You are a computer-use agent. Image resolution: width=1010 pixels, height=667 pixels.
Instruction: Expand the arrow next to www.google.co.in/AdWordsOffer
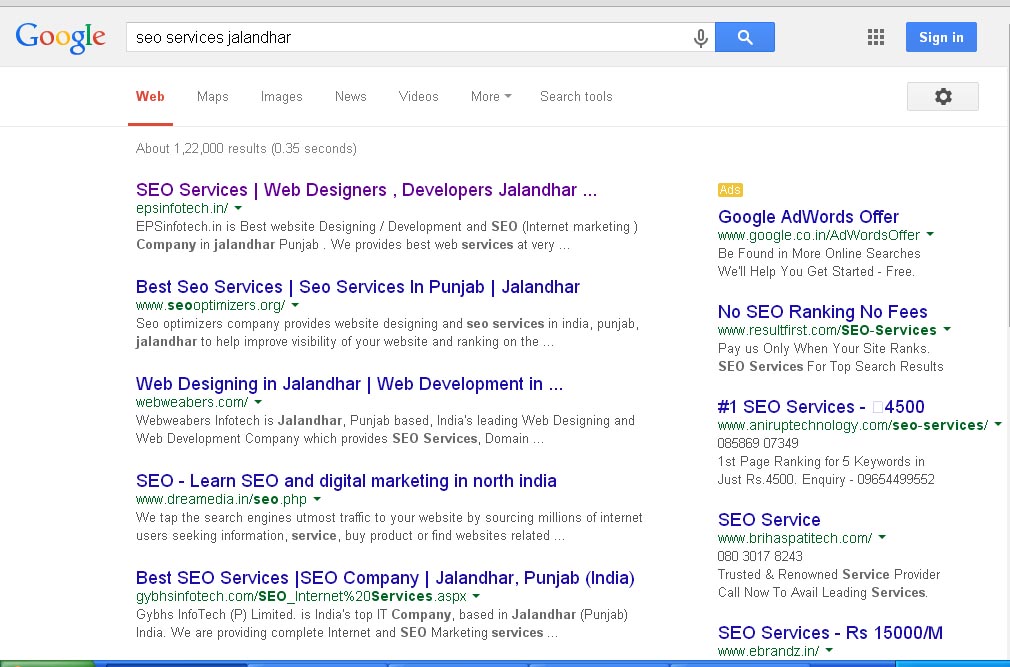pyautogui.click(x=930, y=235)
